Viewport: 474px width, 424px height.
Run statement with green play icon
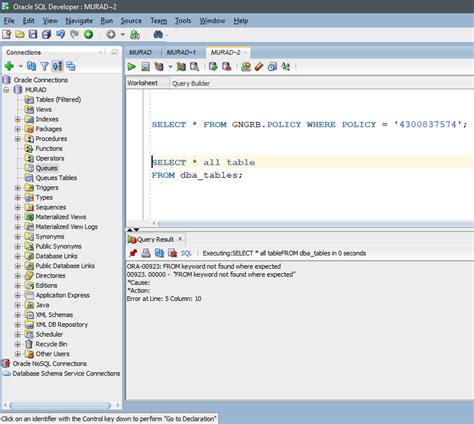coord(132,67)
